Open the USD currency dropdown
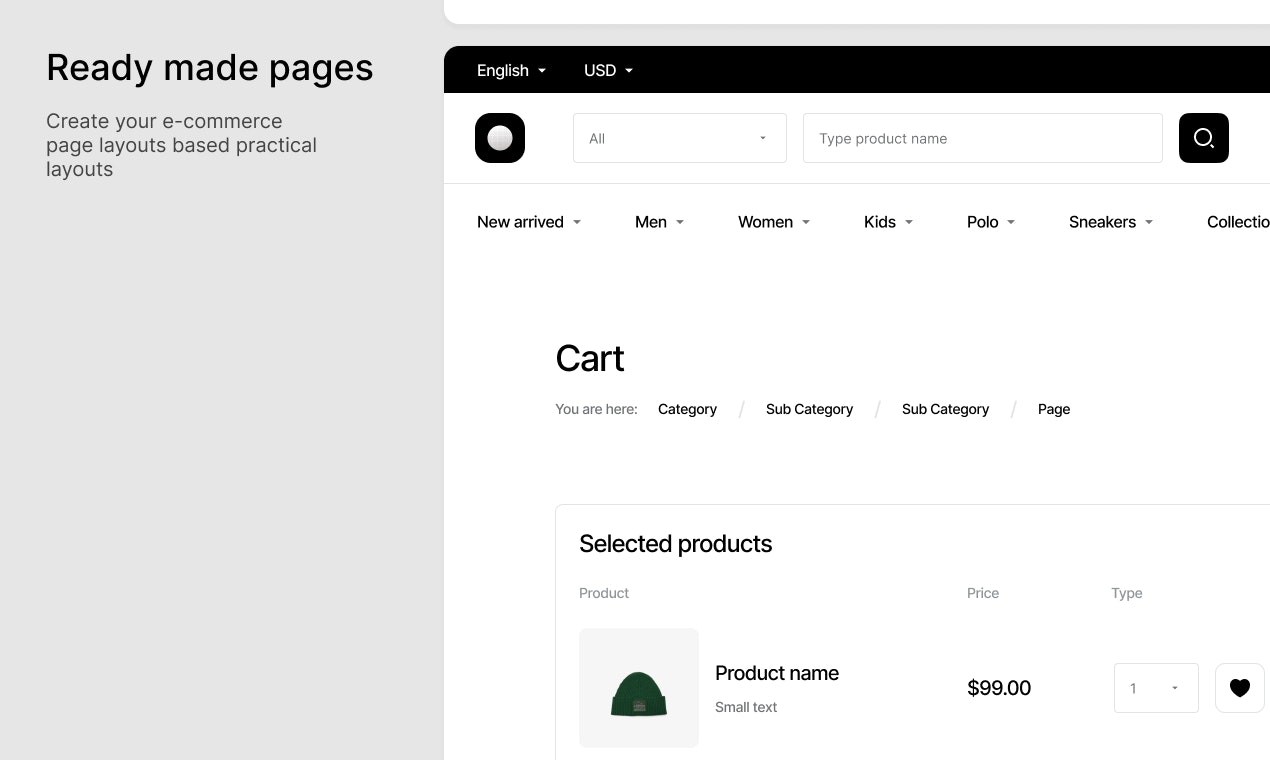 [608, 70]
